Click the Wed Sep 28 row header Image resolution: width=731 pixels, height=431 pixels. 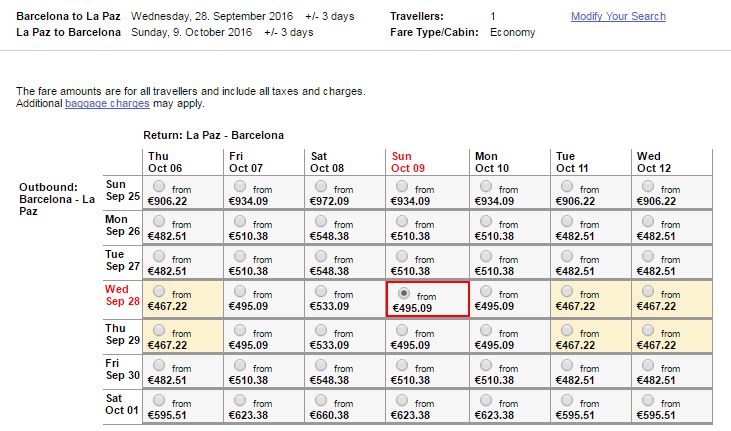[122, 295]
